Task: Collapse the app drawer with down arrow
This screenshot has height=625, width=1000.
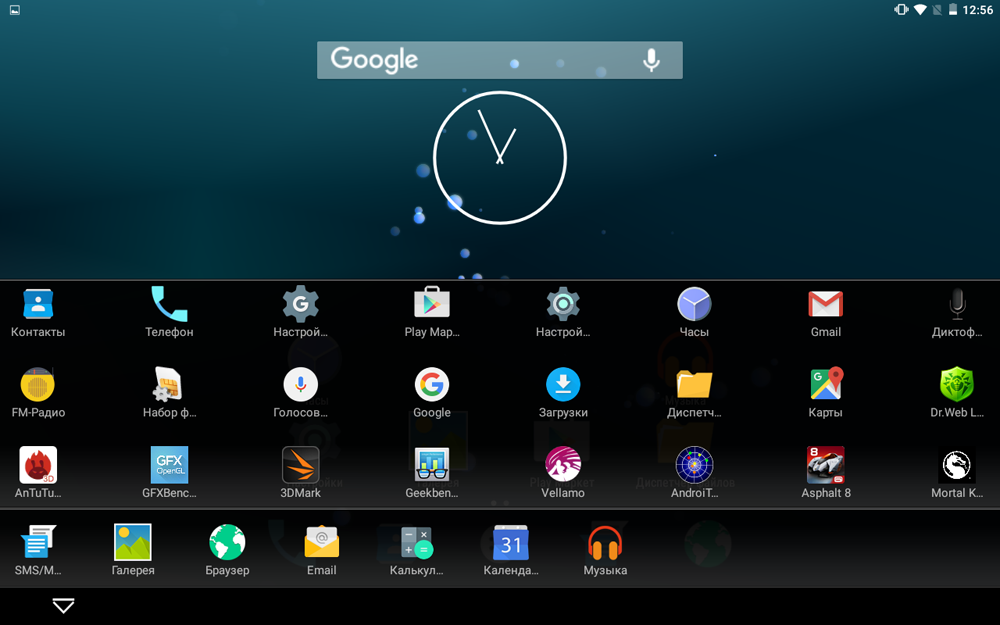Action: pyautogui.click(x=63, y=605)
